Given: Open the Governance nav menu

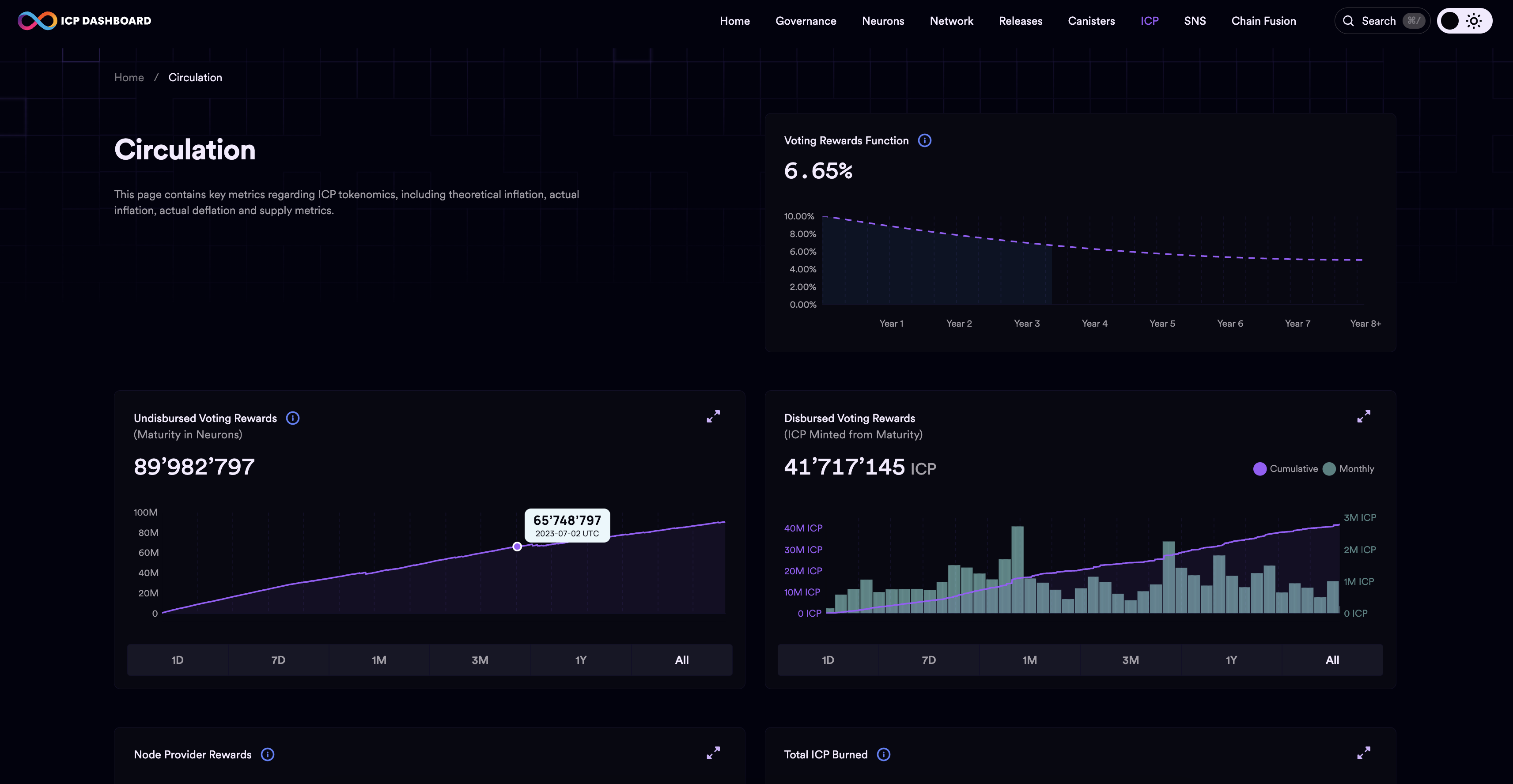Looking at the screenshot, I should [806, 21].
